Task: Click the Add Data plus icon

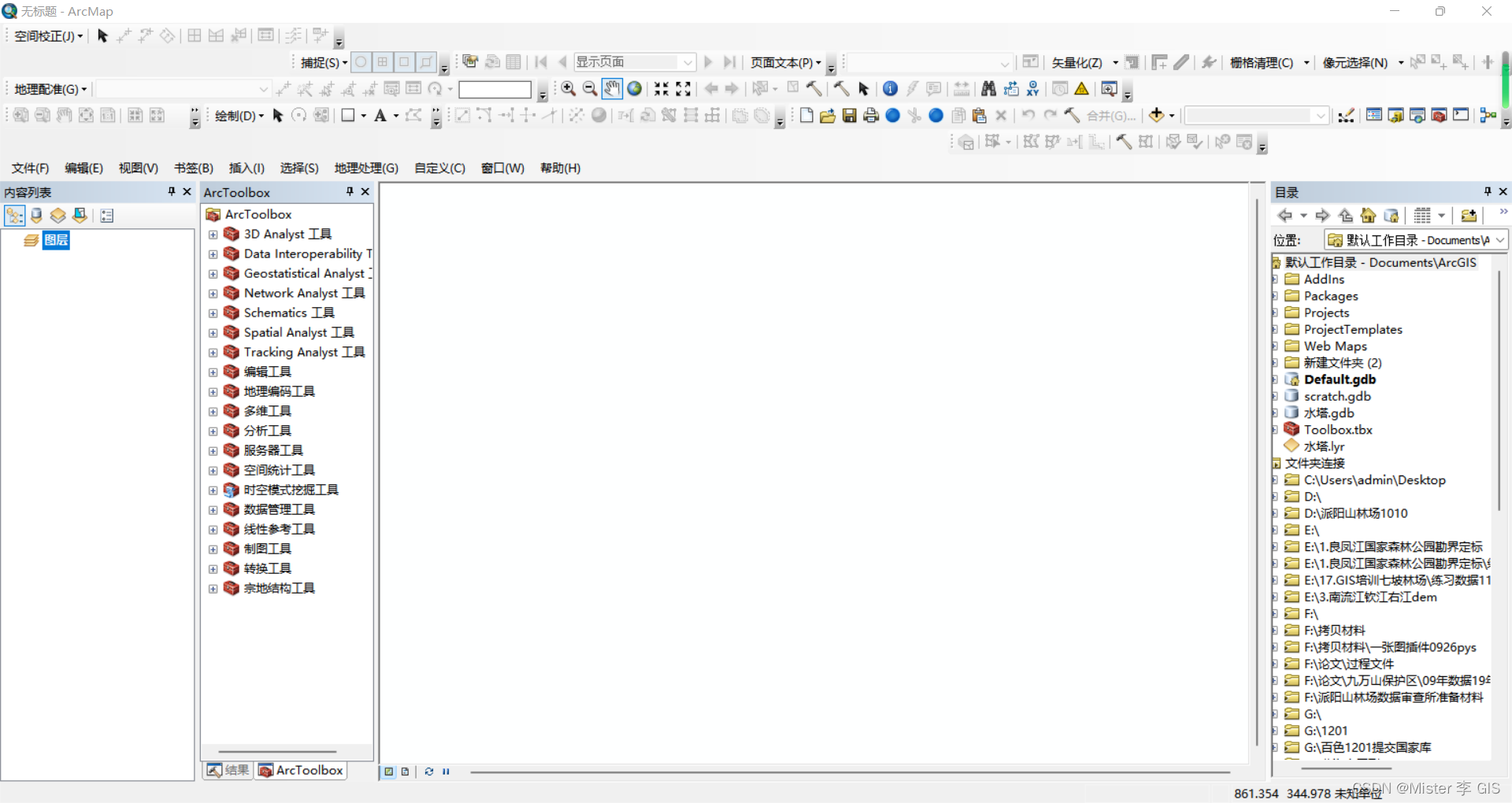Action: coord(1156,116)
